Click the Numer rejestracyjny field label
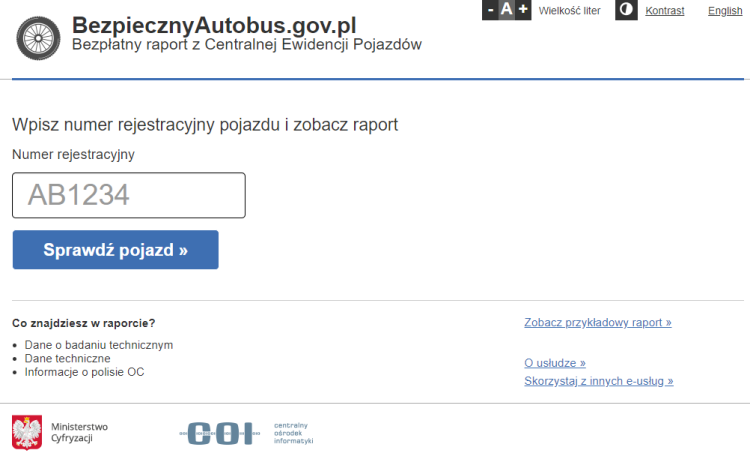 [73, 154]
